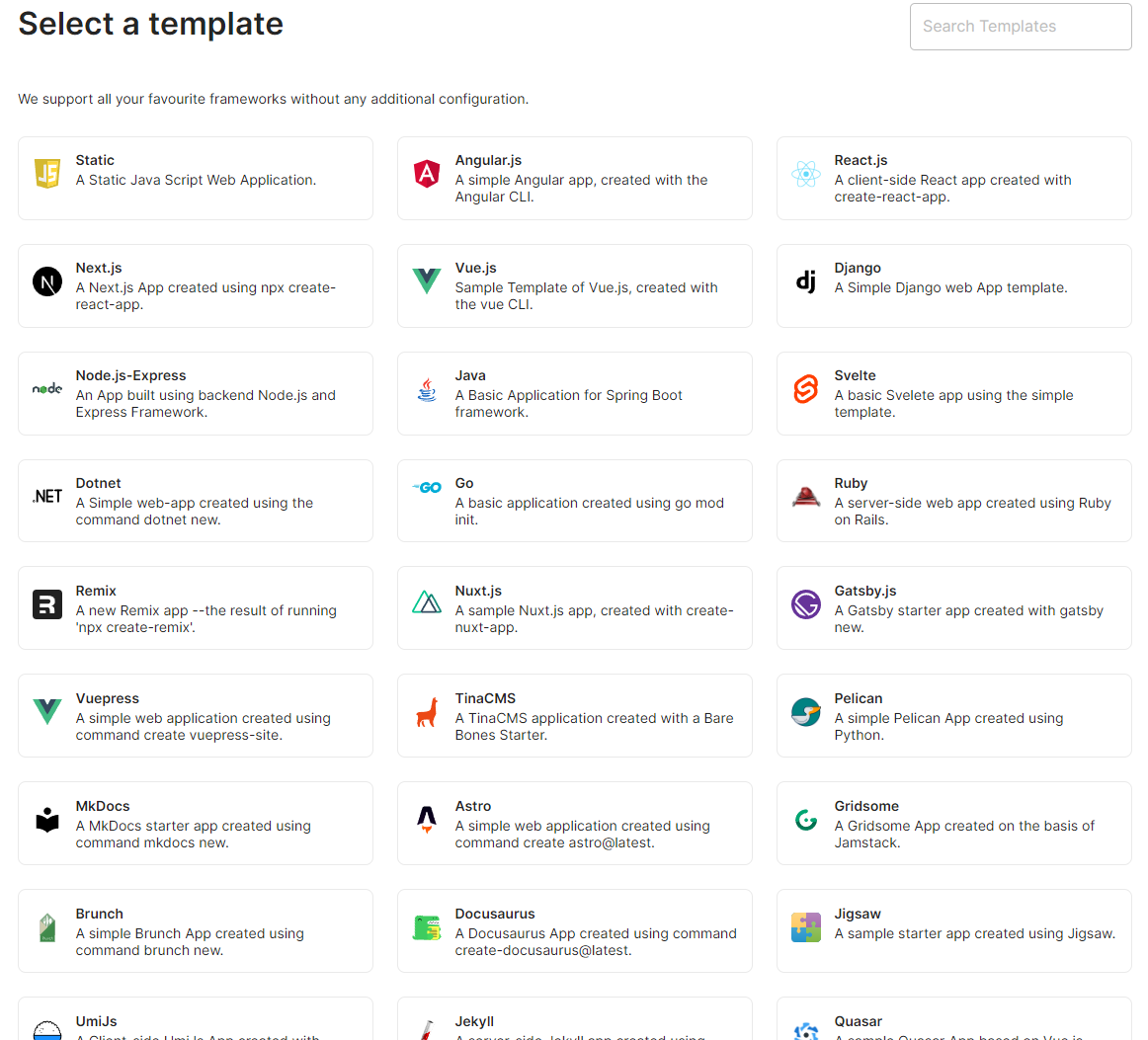Image resolution: width=1148 pixels, height=1040 pixels.
Task: Click the Angular.js red shield icon
Action: click(427, 175)
